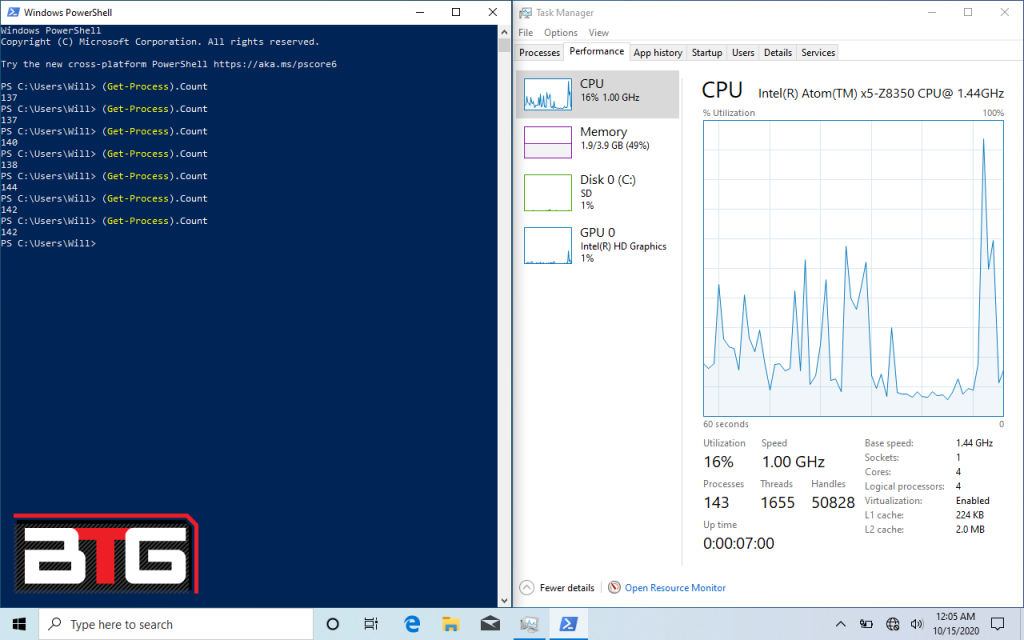The image size is (1024, 640).
Task: Click the PowerShell title bar icon
Action: coord(13,12)
